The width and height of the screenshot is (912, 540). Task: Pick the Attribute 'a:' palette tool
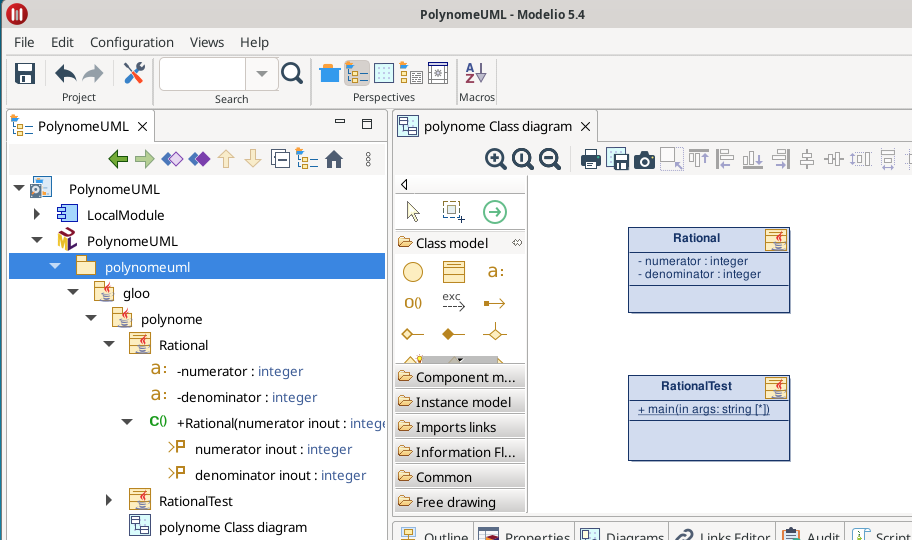pos(495,272)
